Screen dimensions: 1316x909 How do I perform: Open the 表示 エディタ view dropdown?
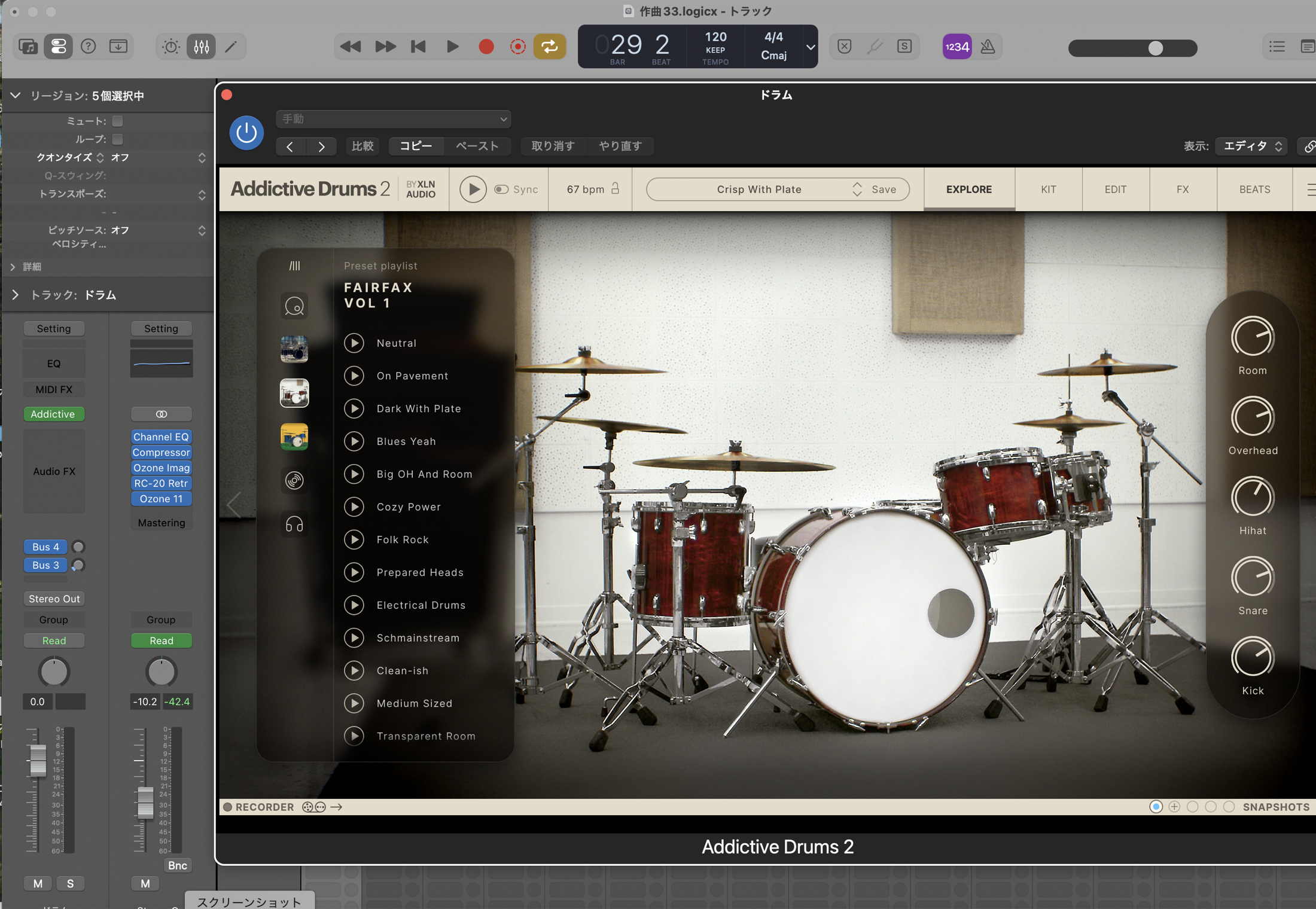point(1252,147)
